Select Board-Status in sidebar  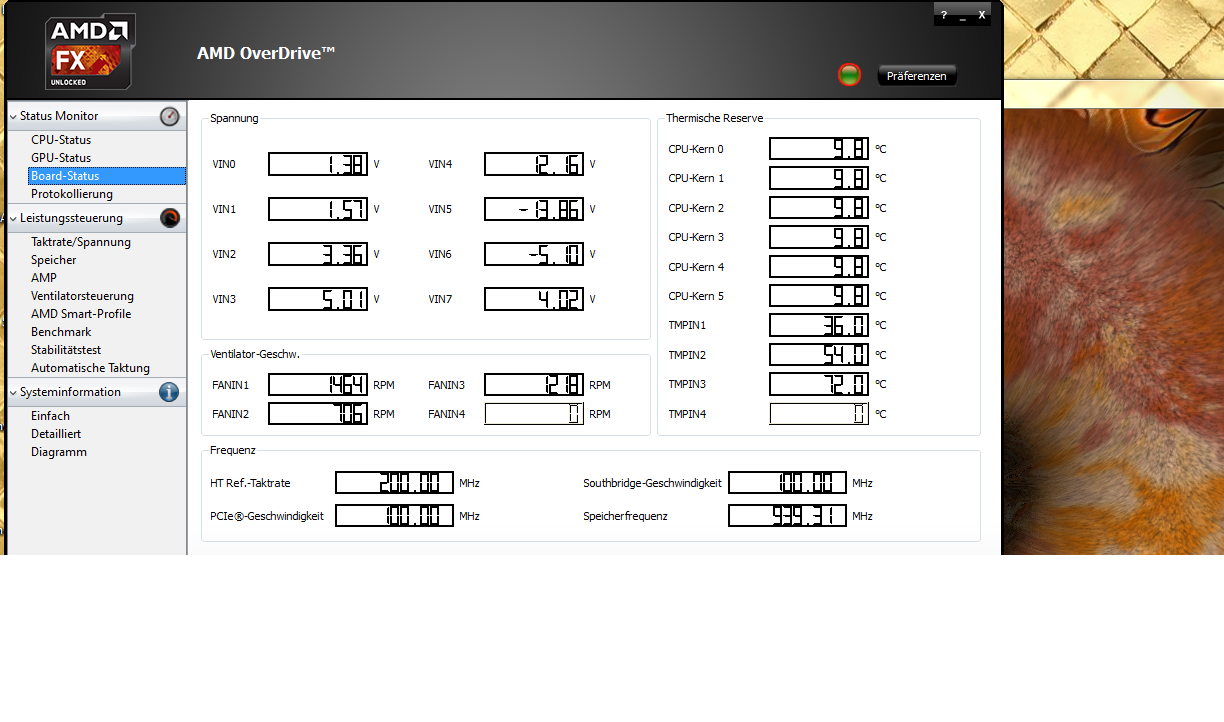(107, 176)
